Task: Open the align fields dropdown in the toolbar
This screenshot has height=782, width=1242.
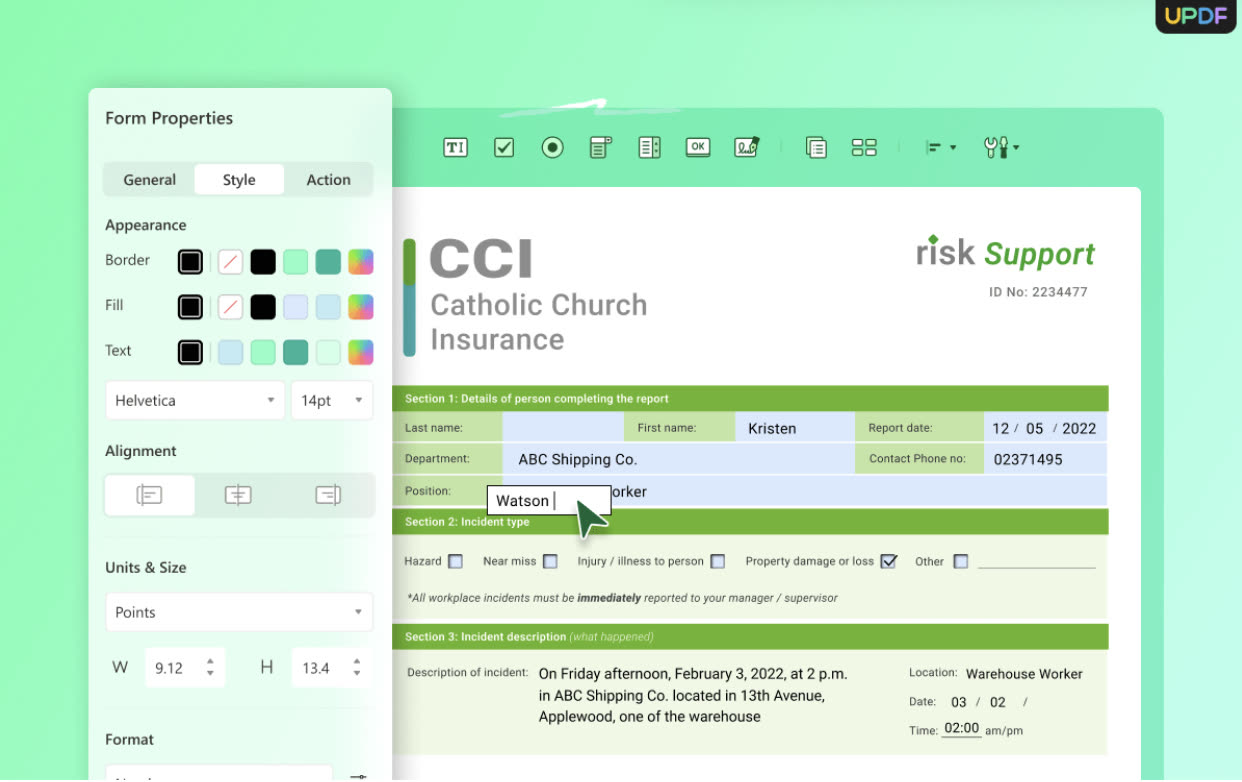Action: click(941, 148)
